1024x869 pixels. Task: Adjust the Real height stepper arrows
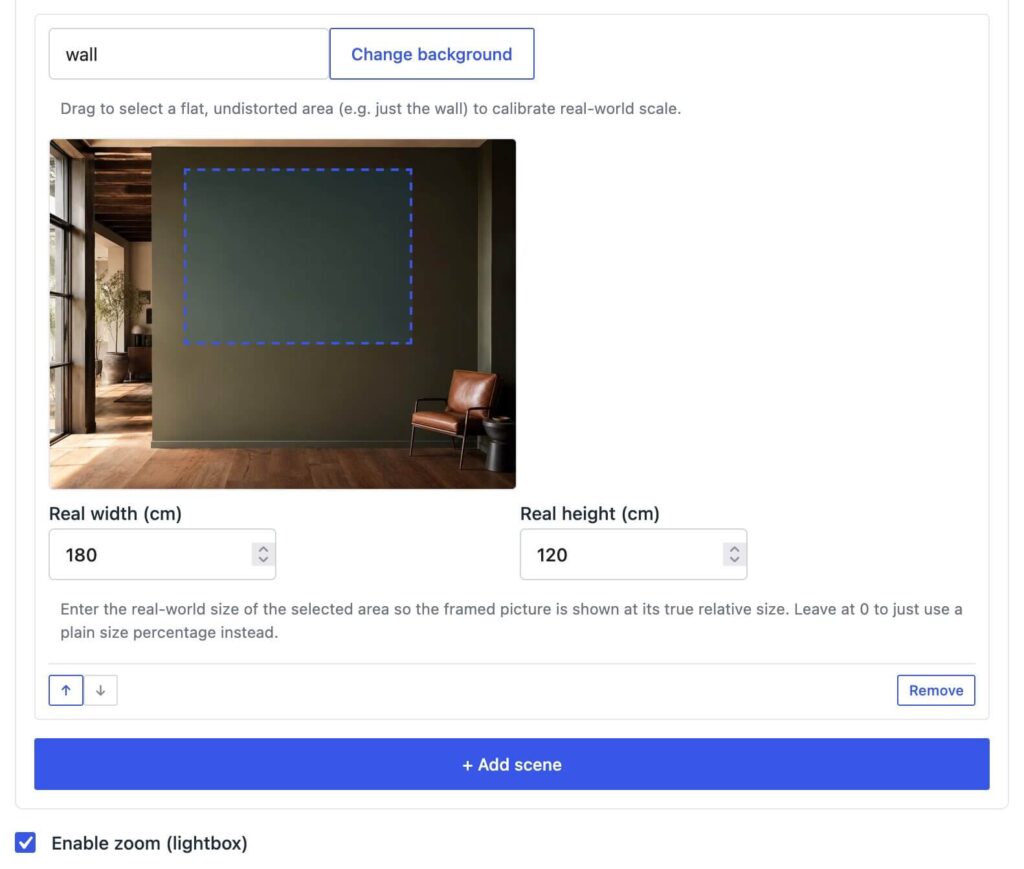point(735,554)
